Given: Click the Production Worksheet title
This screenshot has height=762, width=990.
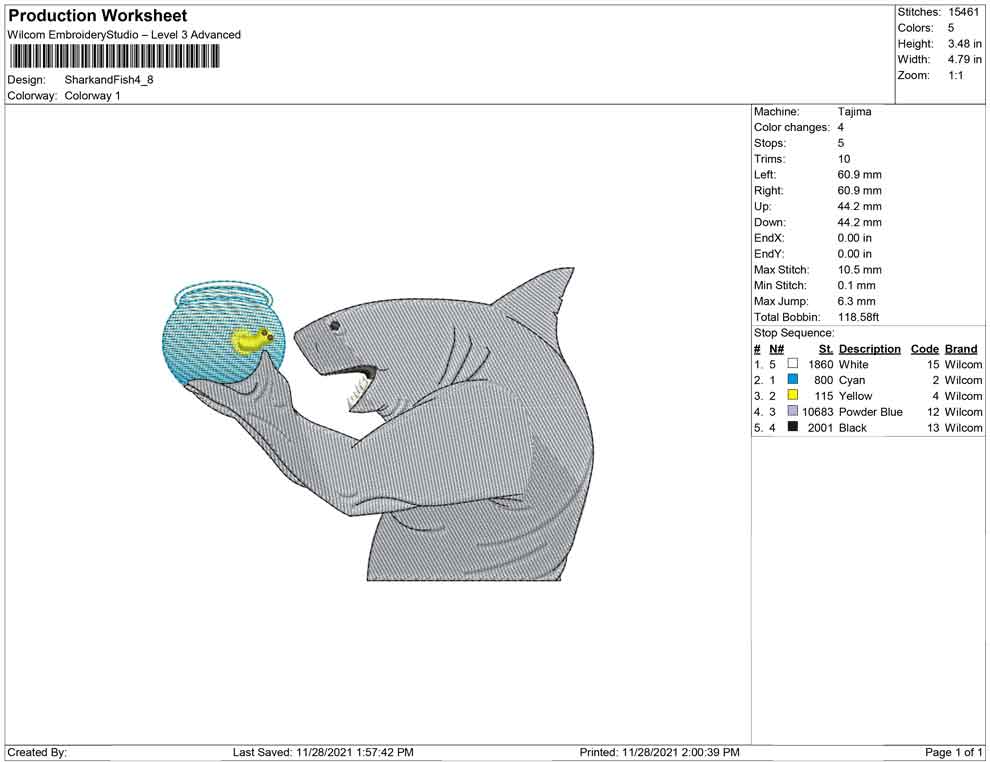Looking at the screenshot, I should (98, 16).
